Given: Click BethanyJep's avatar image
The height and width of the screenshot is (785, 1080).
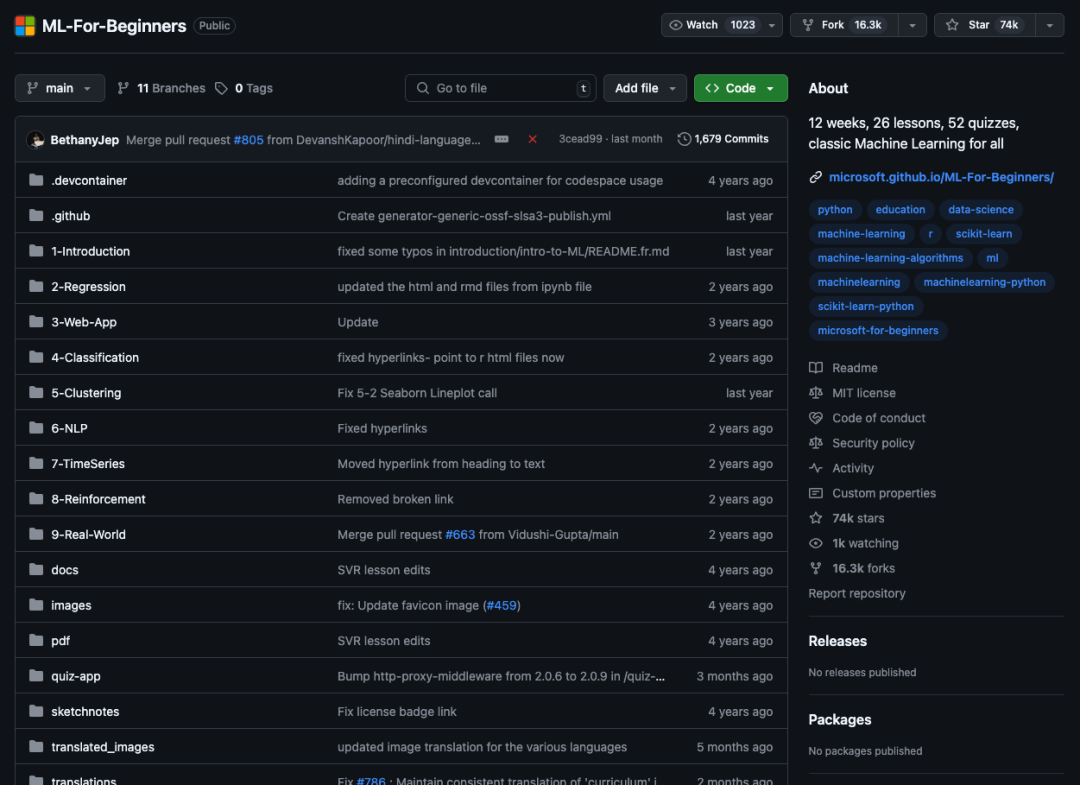Looking at the screenshot, I should tap(36, 140).
